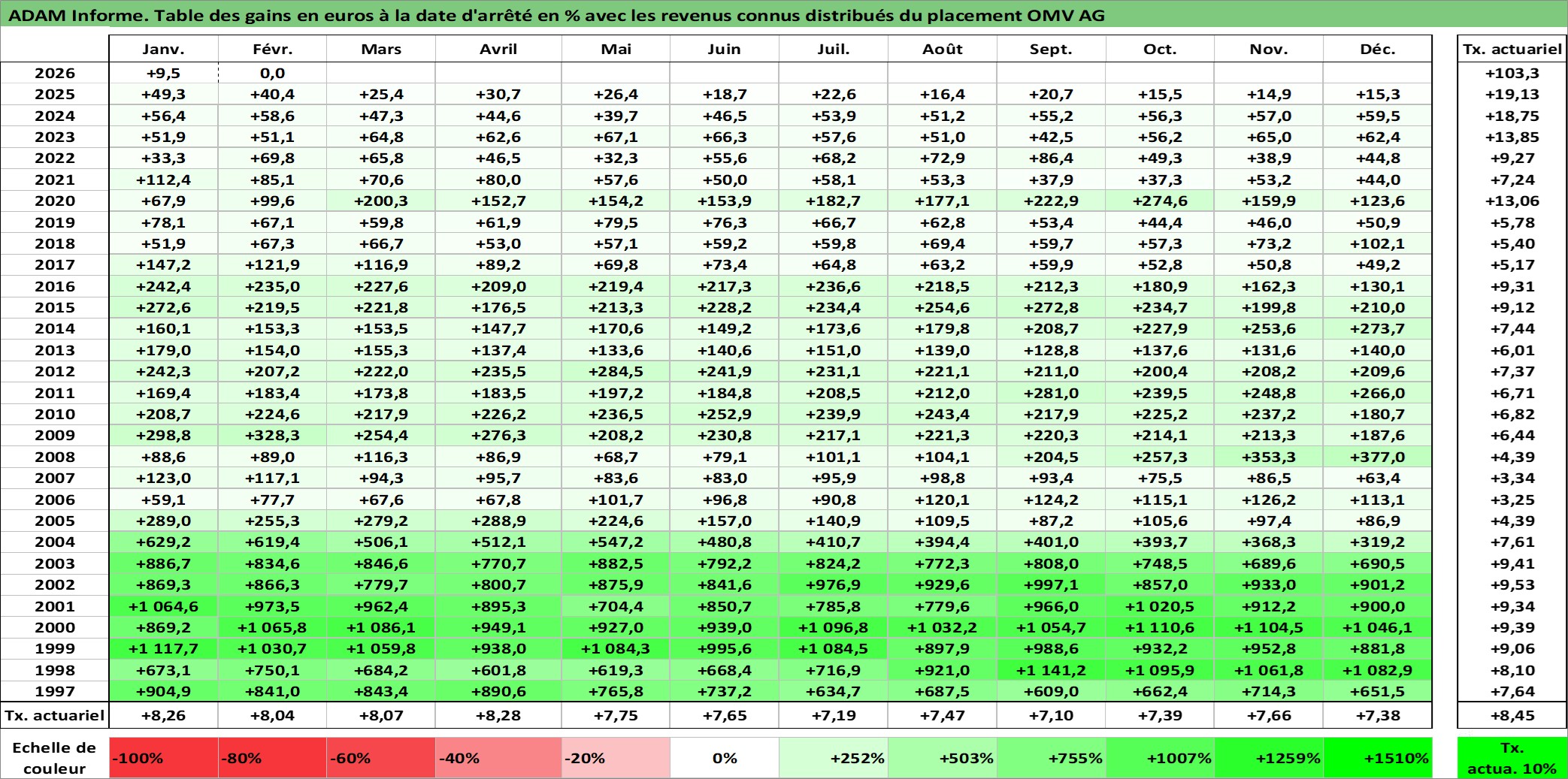Click the +1007% green scale swatch

tap(1160, 758)
